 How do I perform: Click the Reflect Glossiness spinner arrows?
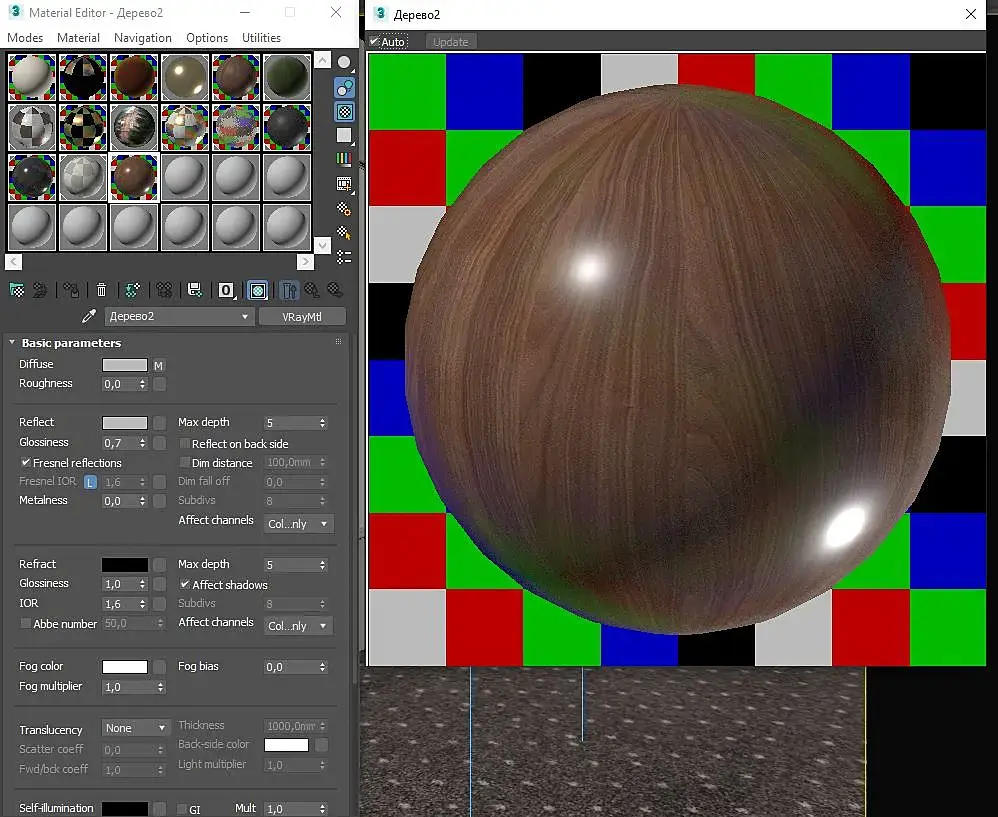point(143,443)
